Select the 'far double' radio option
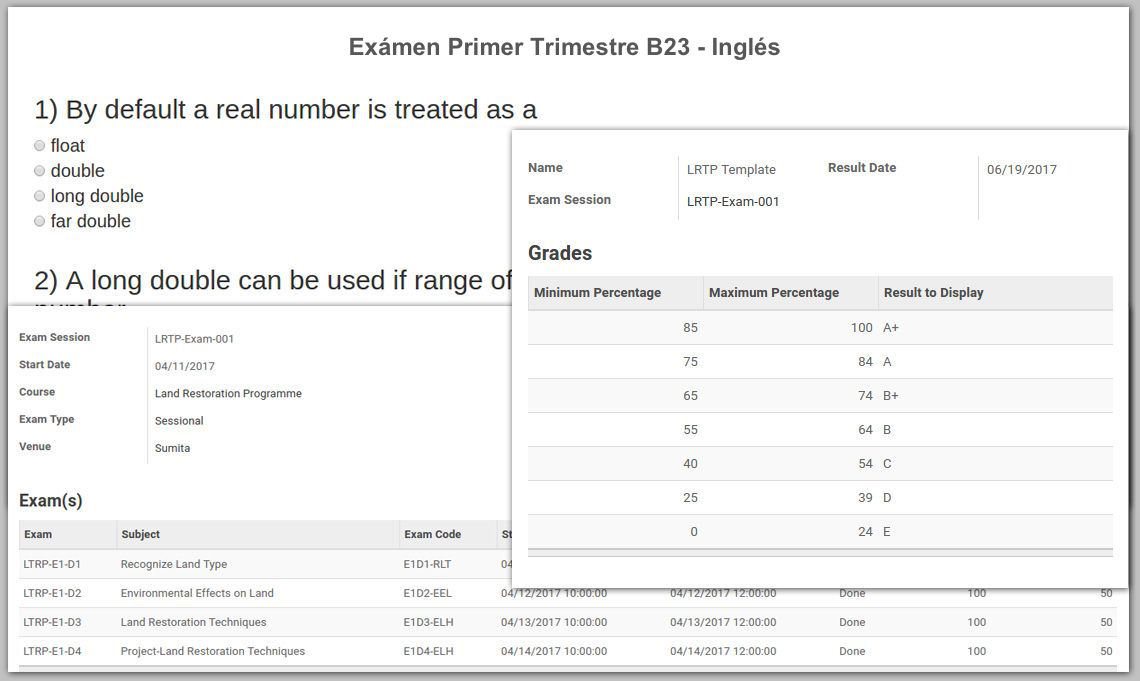The width and height of the screenshot is (1140, 681). click(40, 221)
